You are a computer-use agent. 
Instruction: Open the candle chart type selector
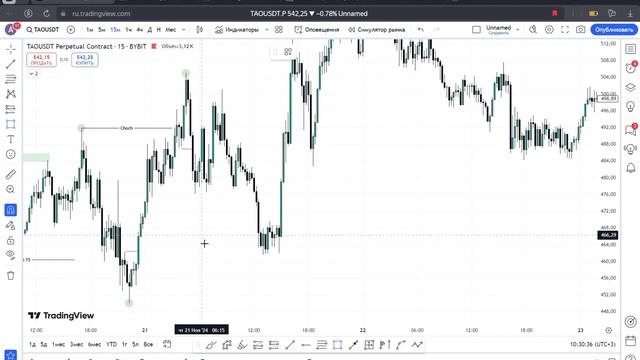[200, 29]
